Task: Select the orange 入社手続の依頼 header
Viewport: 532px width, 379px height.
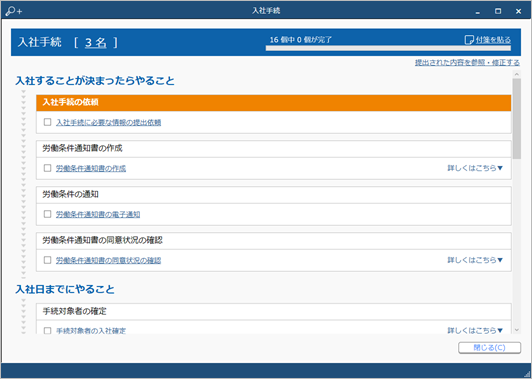Action: (273, 102)
